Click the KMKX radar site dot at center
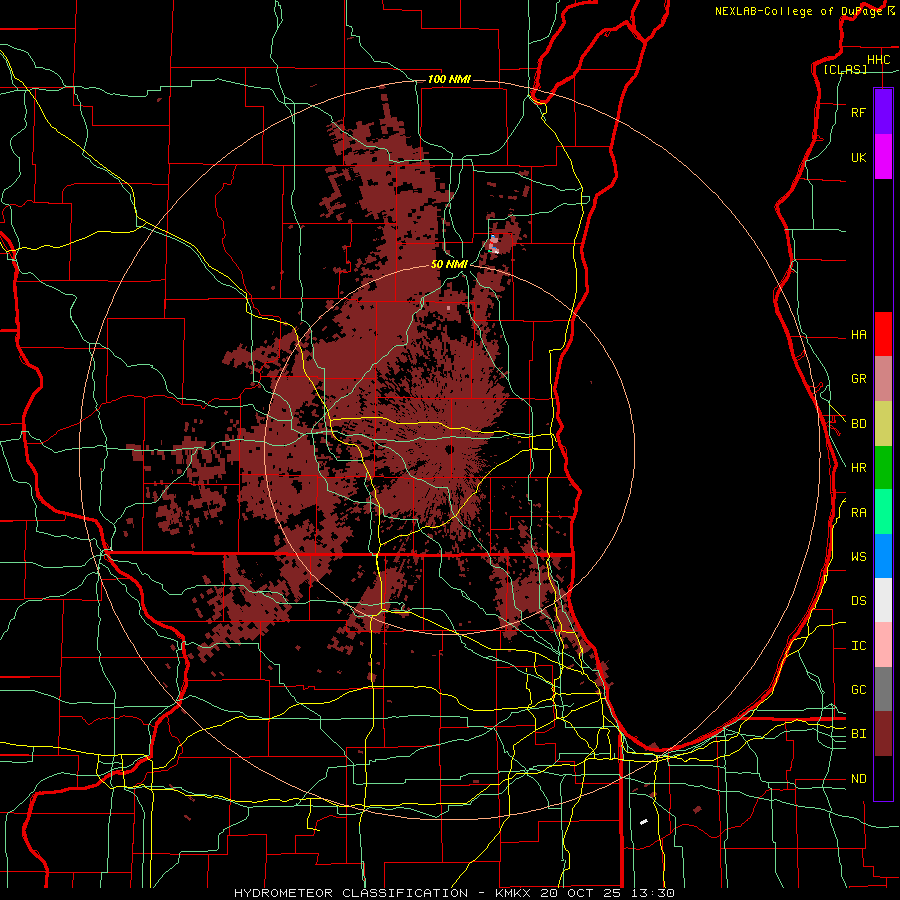This screenshot has height=900, width=900. tap(449, 449)
